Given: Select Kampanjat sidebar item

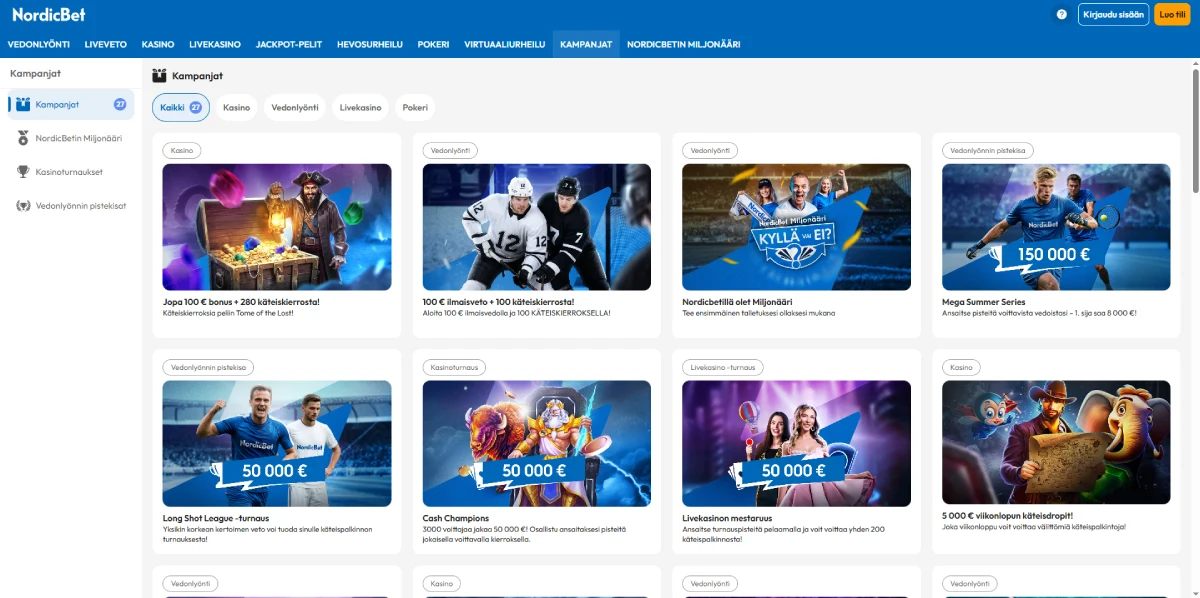Looking at the screenshot, I should coord(71,104).
